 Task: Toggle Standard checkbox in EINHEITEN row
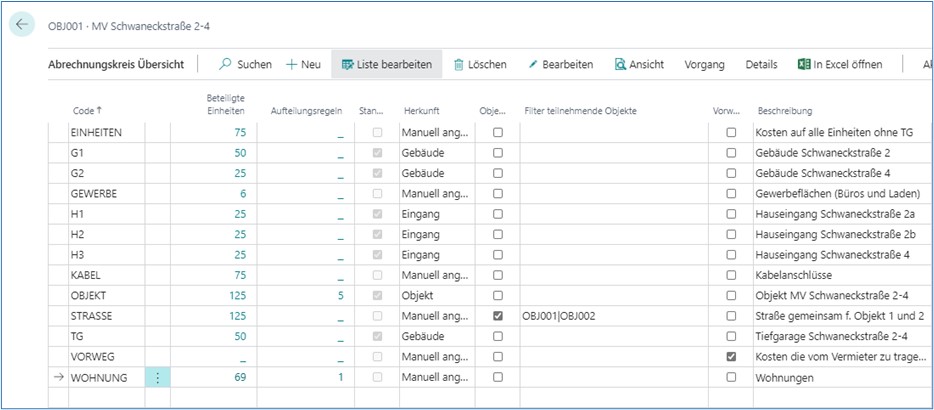pos(377,132)
